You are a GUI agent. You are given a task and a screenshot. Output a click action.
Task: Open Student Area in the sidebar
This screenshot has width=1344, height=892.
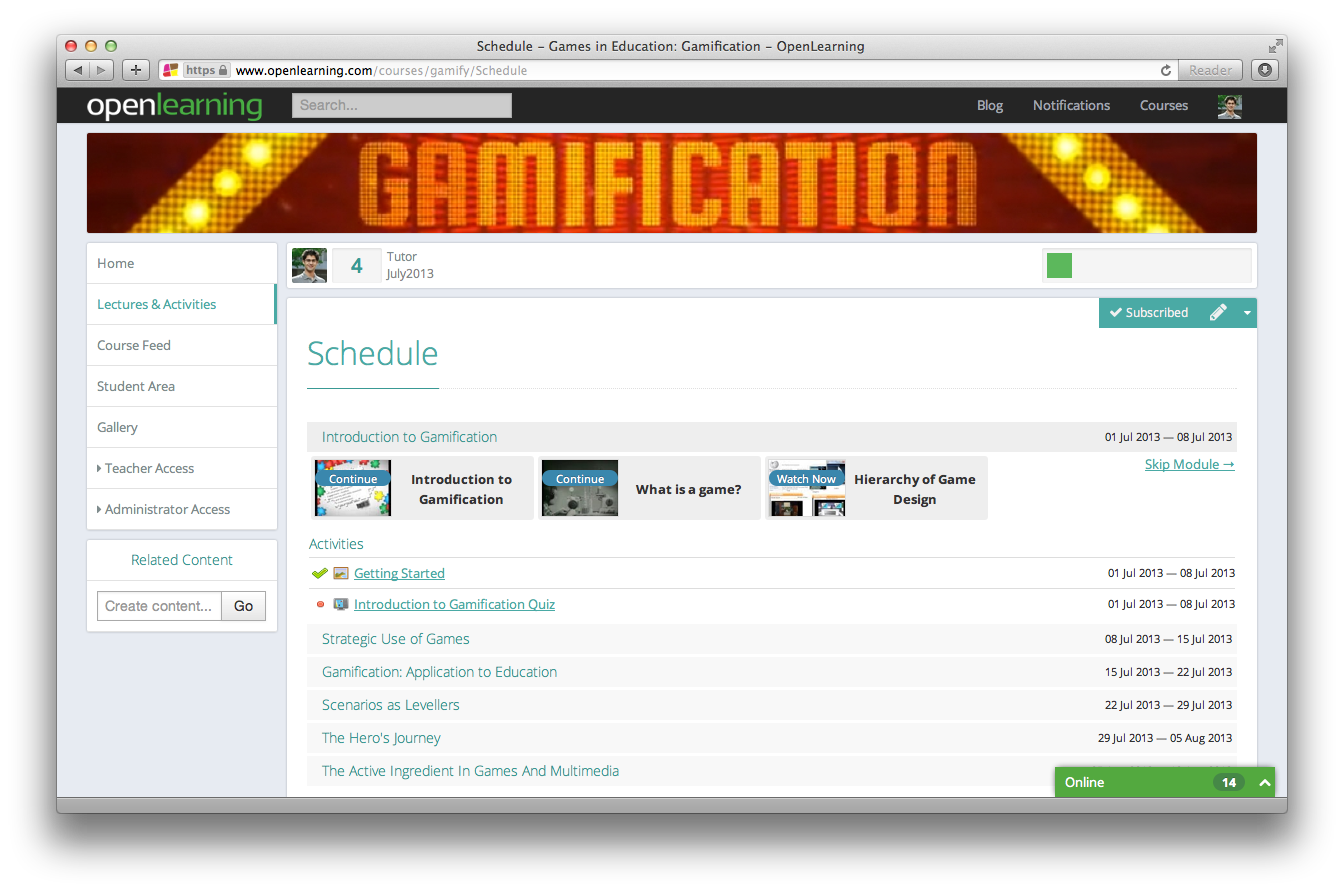tap(182, 386)
